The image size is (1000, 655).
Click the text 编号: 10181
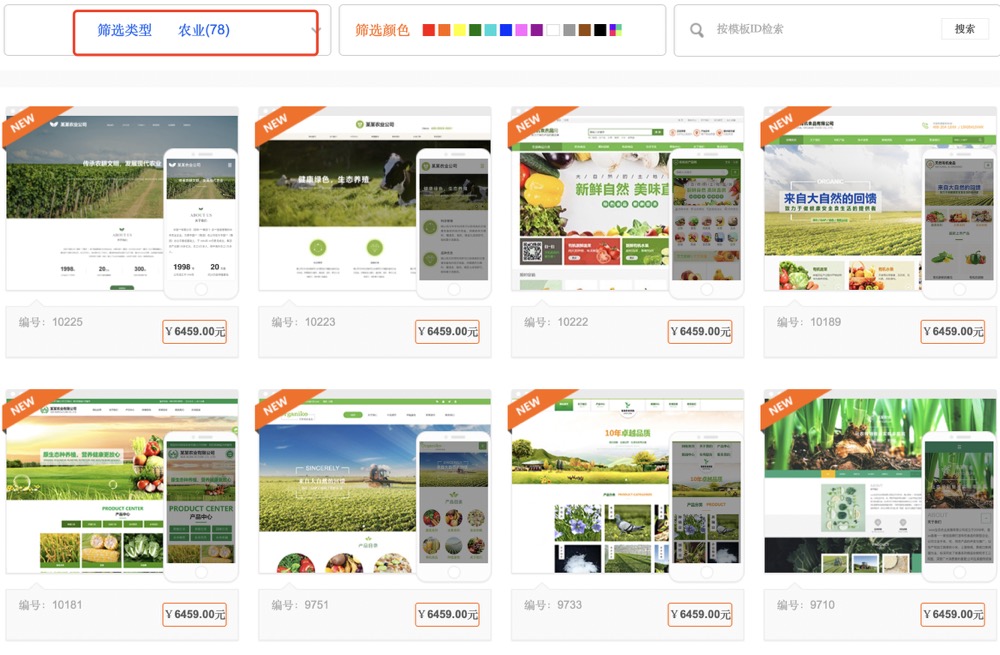pos(50,605)
